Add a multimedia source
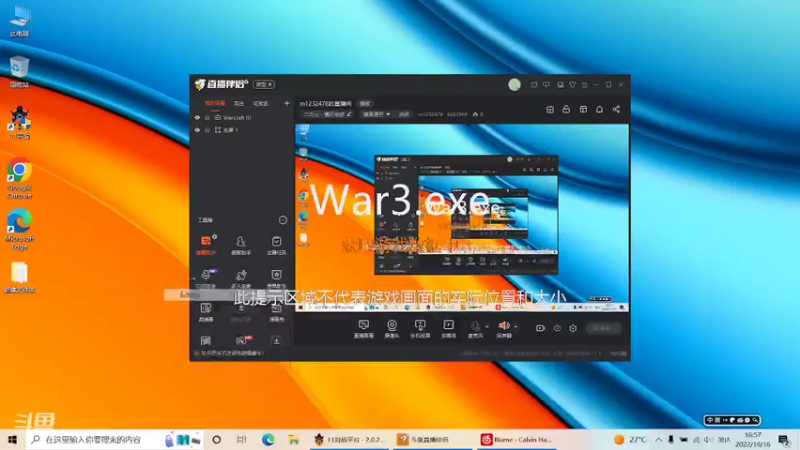 tap(448, 329)
